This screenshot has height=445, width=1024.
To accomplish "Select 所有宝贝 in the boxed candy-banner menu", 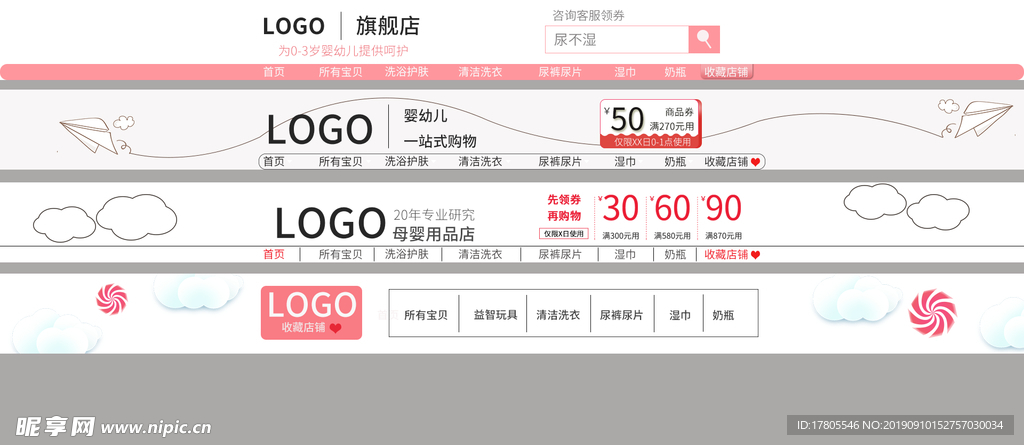I will tap(426, 315).
